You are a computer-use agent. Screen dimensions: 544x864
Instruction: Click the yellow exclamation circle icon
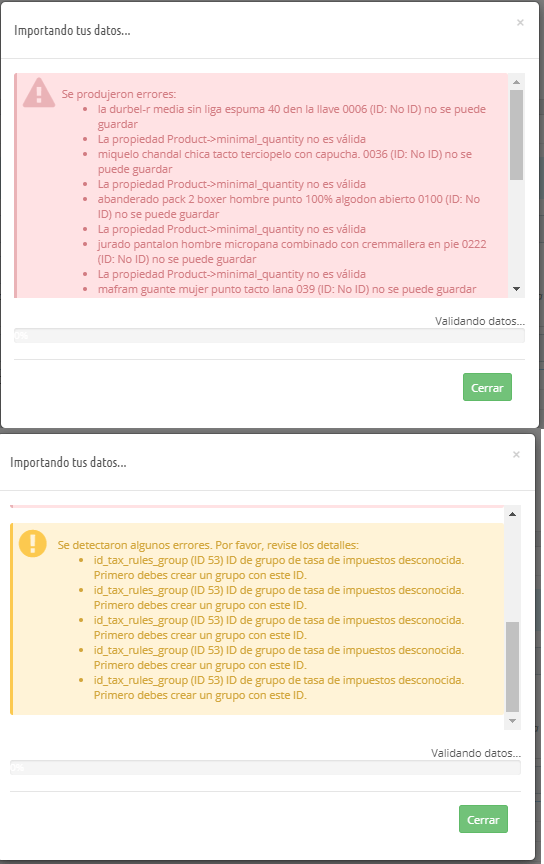[x=33, y=543]
